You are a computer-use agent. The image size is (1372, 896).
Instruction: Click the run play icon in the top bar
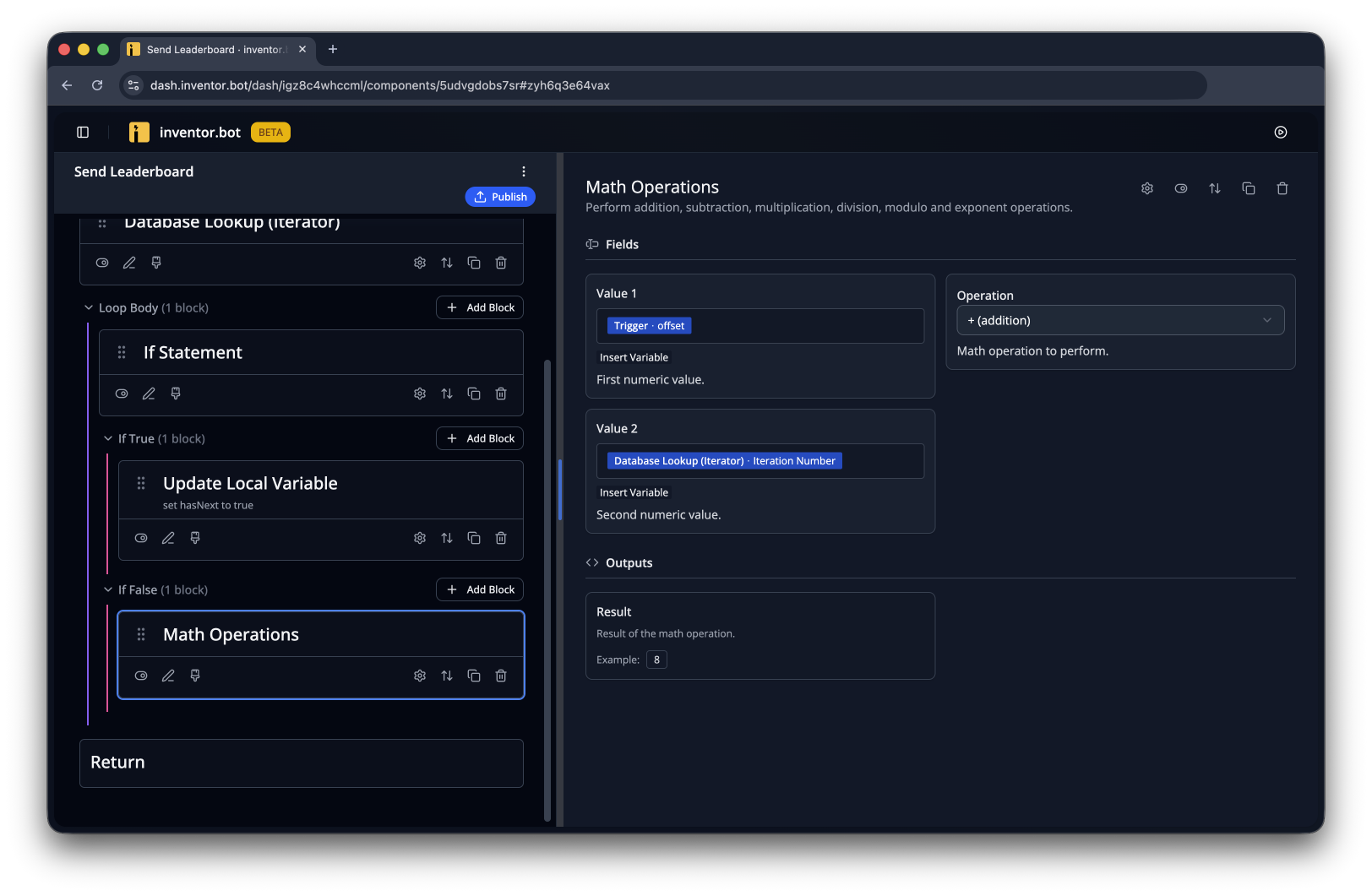(1281, 132)
